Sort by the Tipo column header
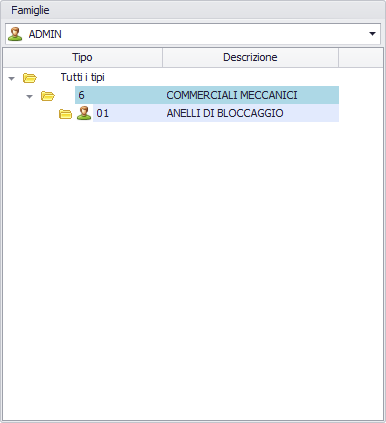 (82, 57)
